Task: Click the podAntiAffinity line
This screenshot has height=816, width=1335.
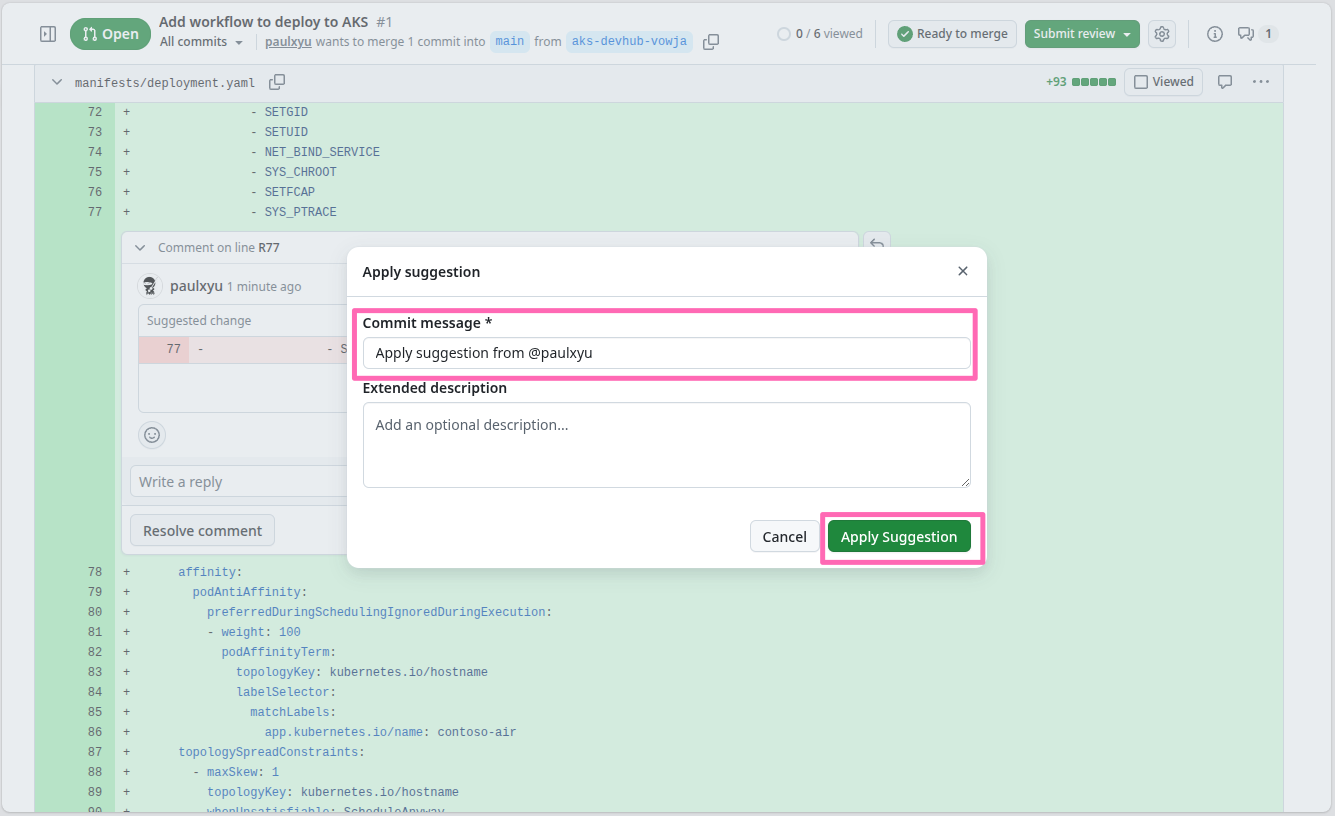Action: (250, 592)
